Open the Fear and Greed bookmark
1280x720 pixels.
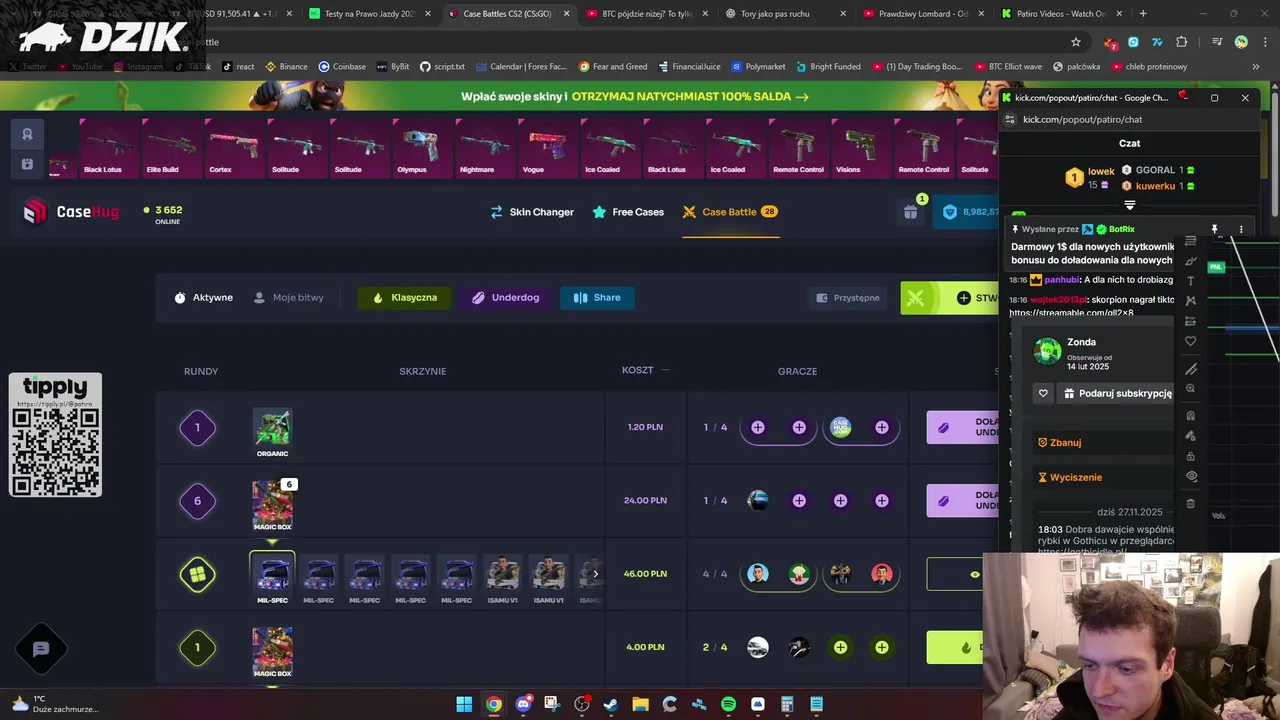(612, 67)
